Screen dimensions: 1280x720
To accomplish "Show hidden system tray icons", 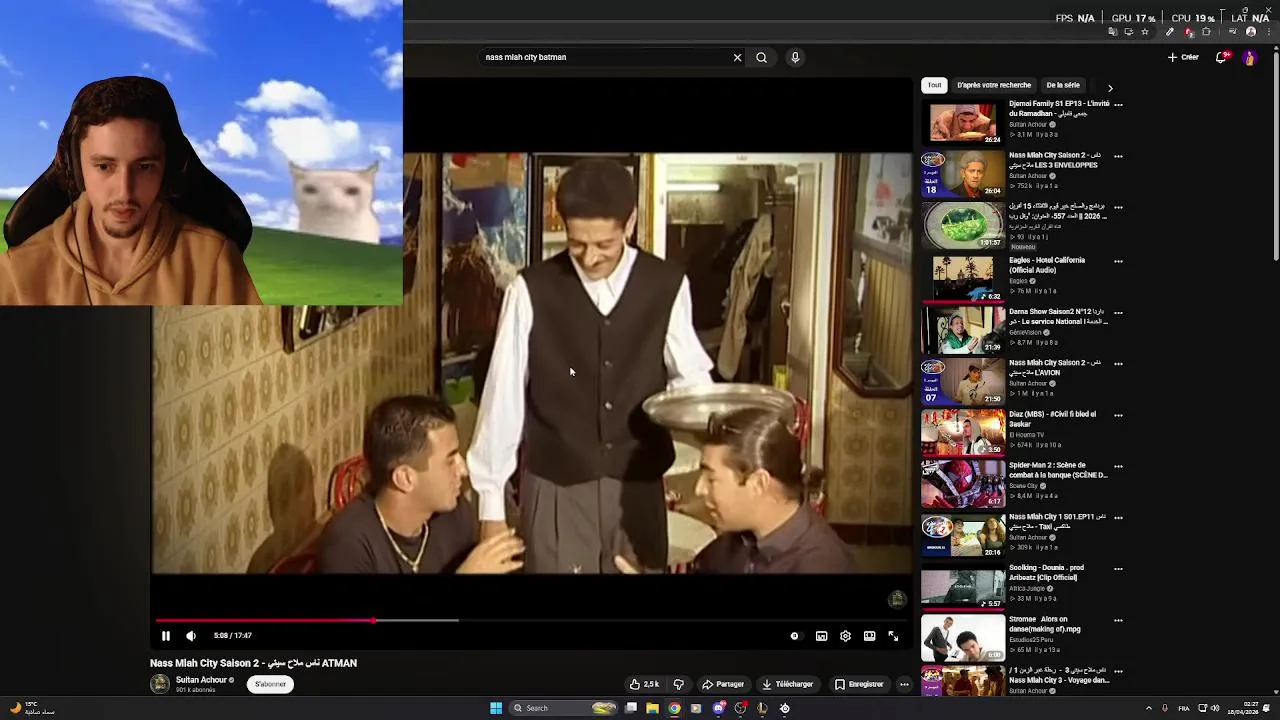I will [1148, 708].
